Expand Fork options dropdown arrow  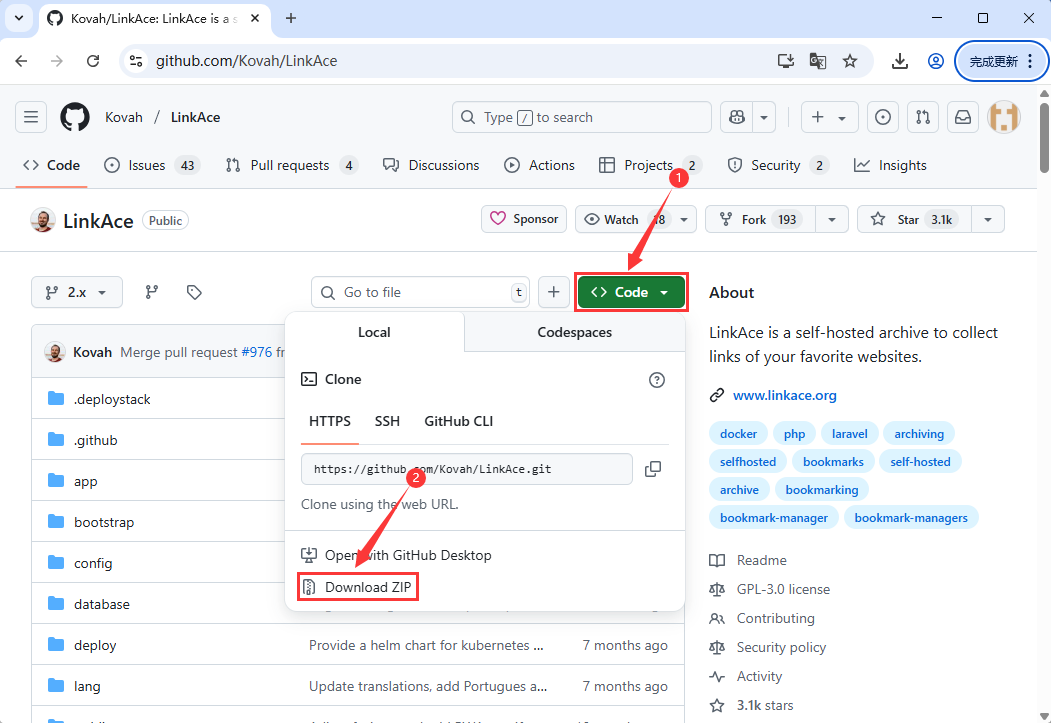coord(832,219)
